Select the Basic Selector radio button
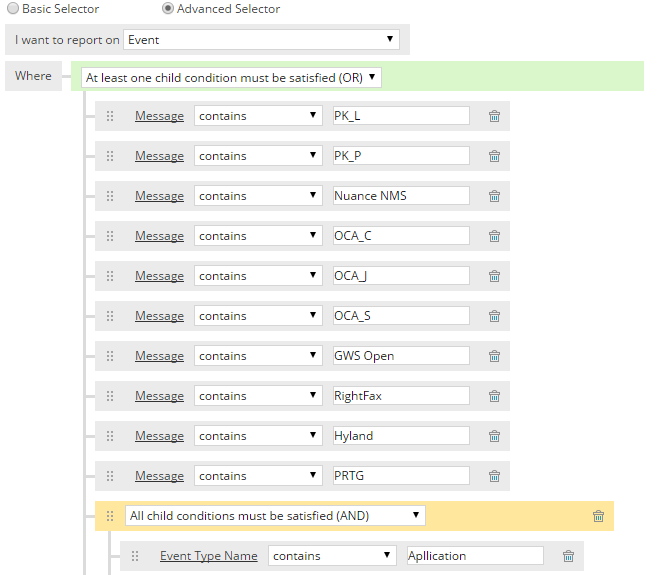The width and height of the screenshot is (661, 575). click(13, 8)
